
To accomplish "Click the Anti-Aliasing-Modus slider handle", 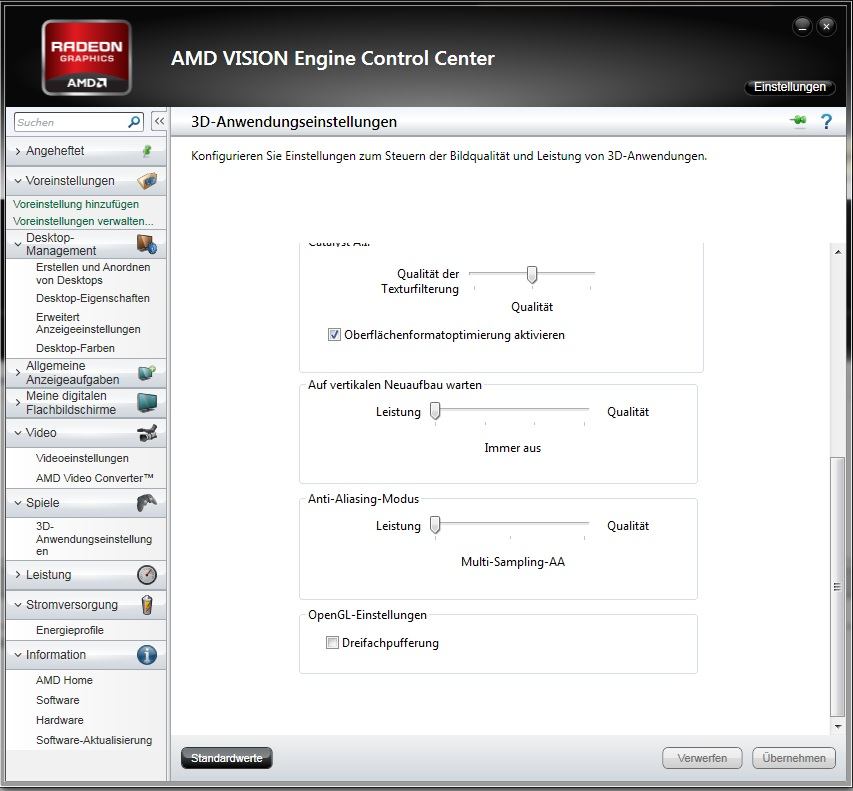I will click(x=435, y=526).
